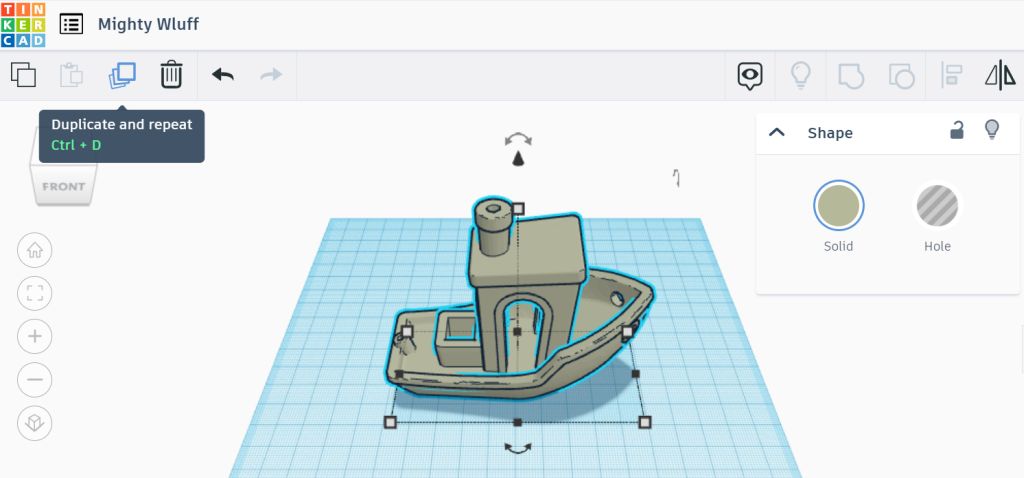The height and width of the screenshot is (478, 1024).
Task: Delete the selected shape with trash icon
Action: point(171,75)
